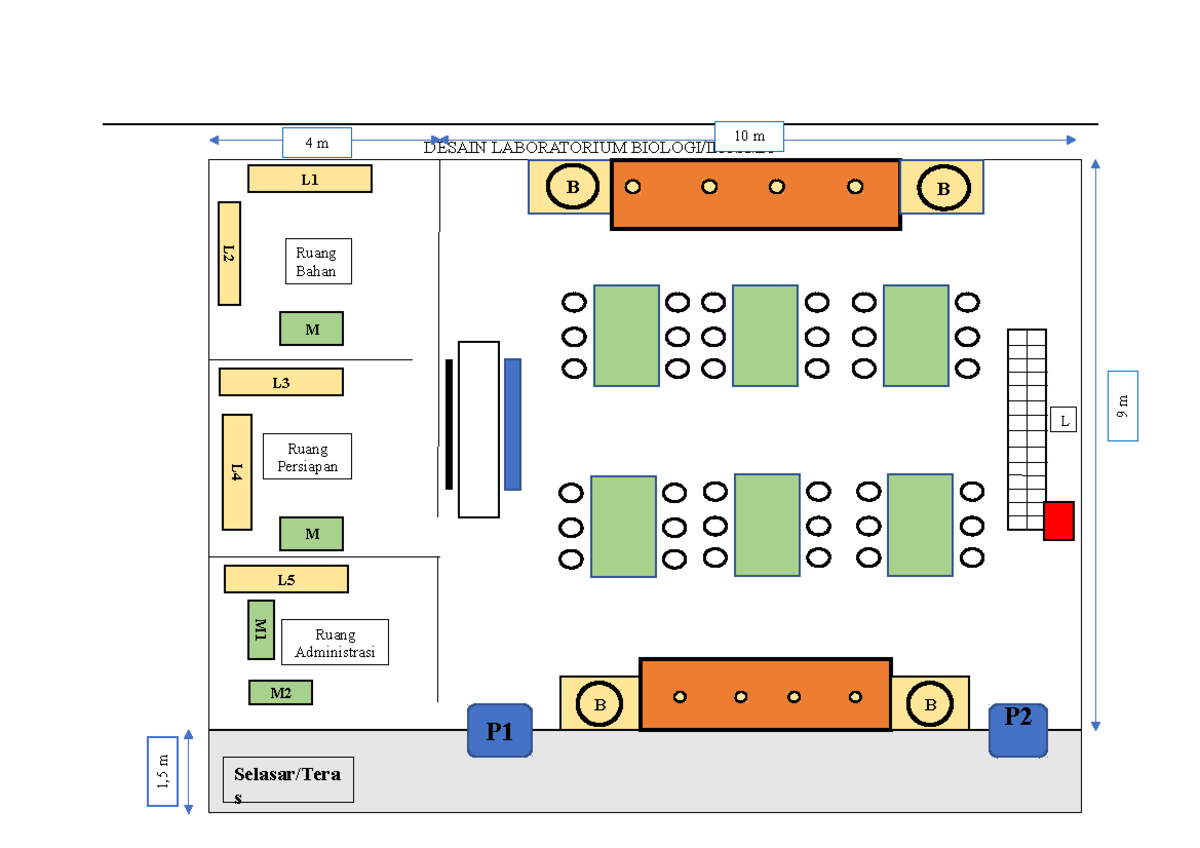Click the Ruang Administrasi label
Screen dimensions: 1200x848
335,643
